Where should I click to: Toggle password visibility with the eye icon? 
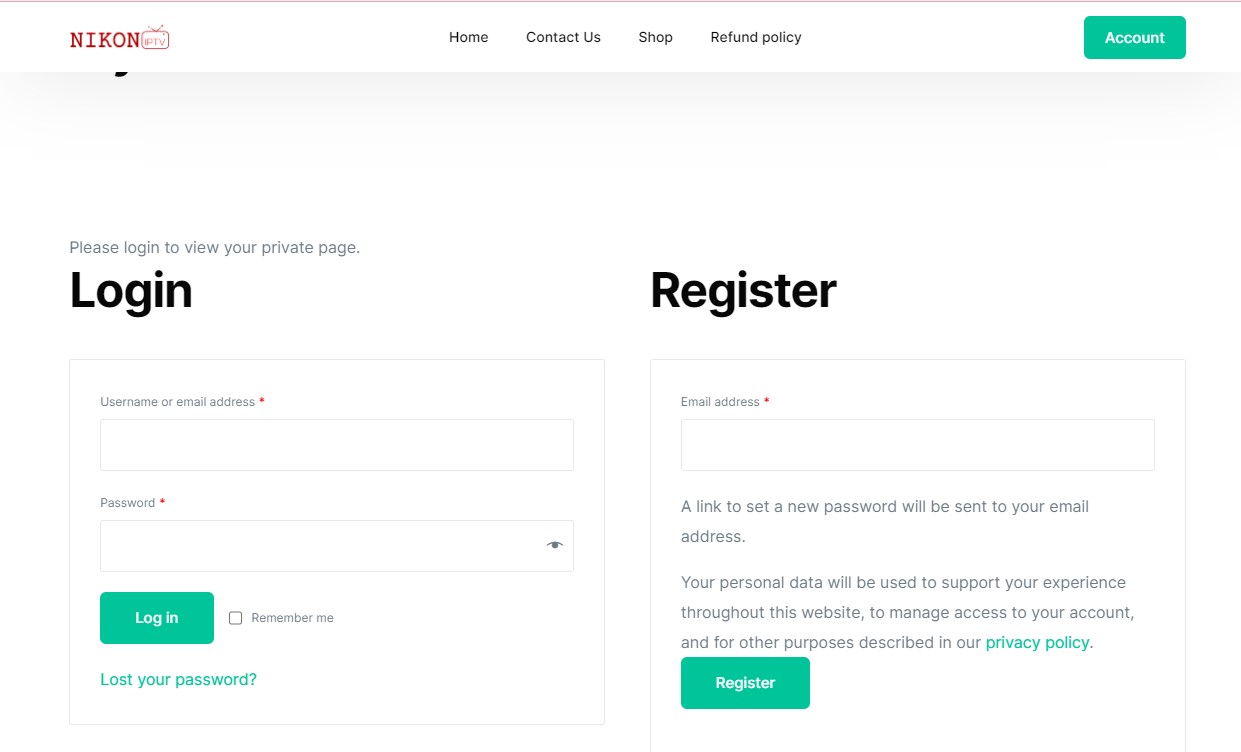tap(554, 545)
